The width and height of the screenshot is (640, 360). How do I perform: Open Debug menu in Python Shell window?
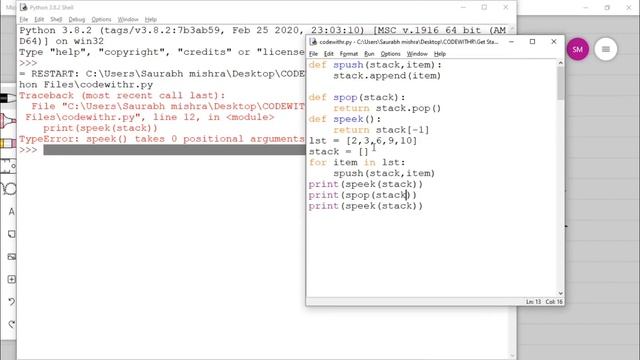[x=77, y=19]
